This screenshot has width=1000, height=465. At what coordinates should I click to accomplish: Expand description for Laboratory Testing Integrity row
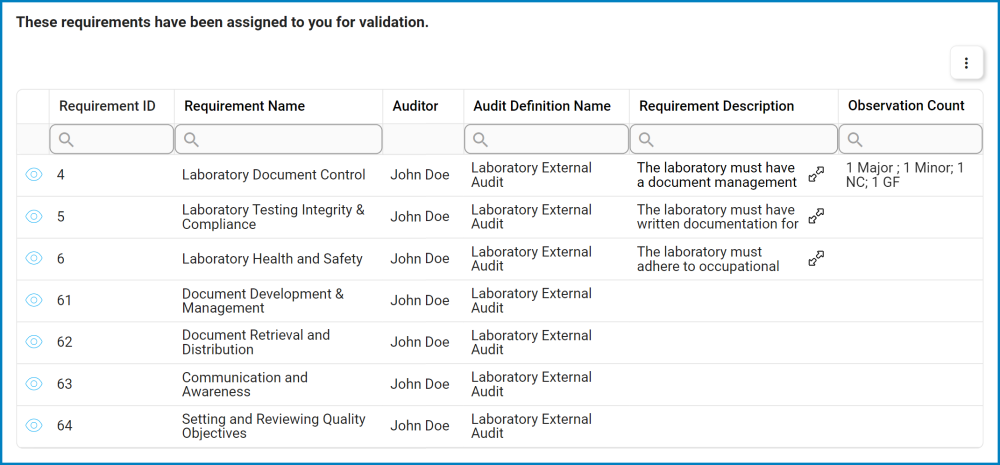tap(816, 217)
